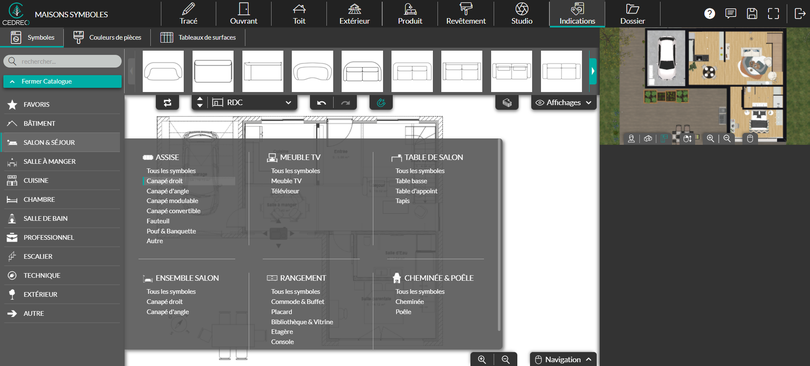
Task: Switch to the Symboles tab
Action: 32,37
